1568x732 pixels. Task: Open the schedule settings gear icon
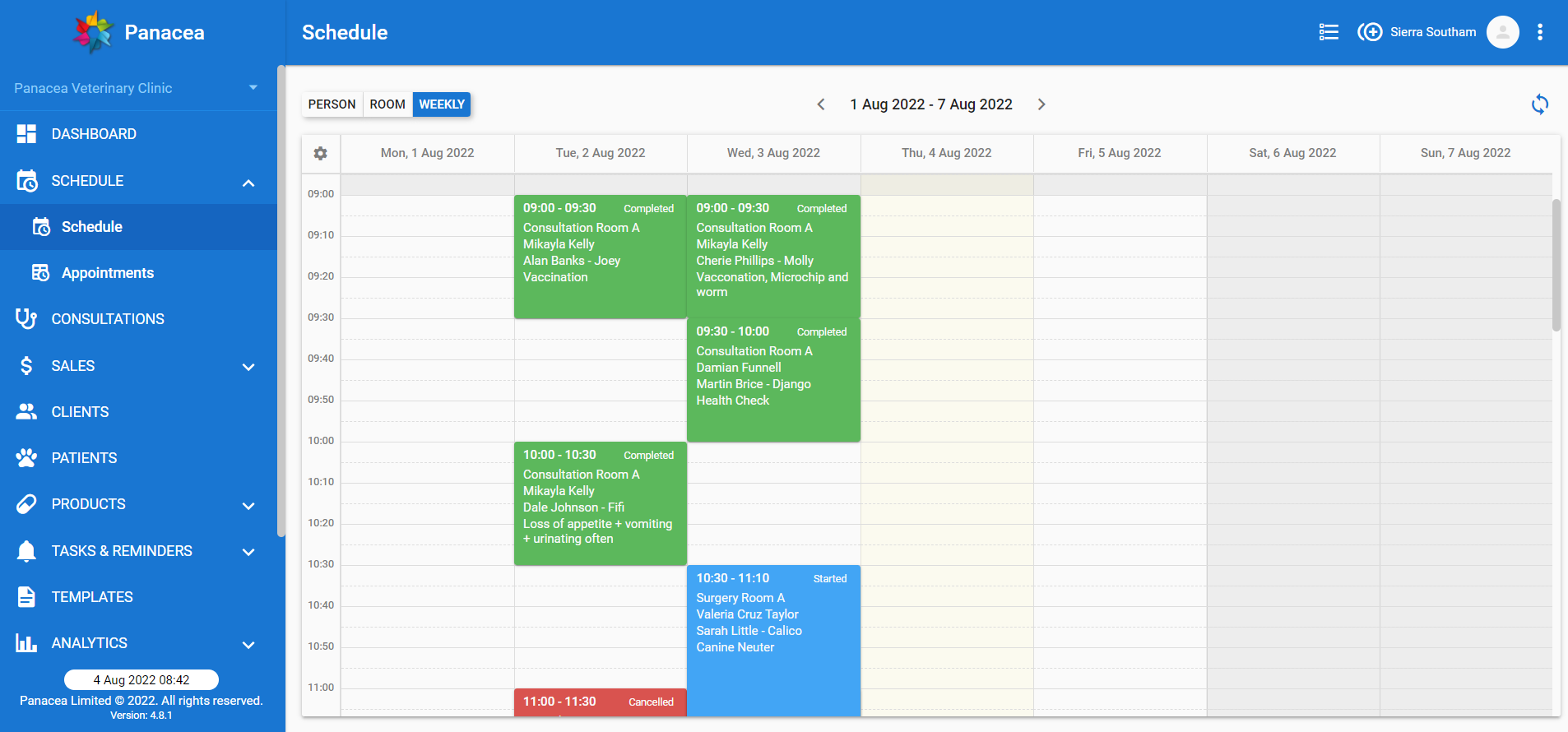321,153
